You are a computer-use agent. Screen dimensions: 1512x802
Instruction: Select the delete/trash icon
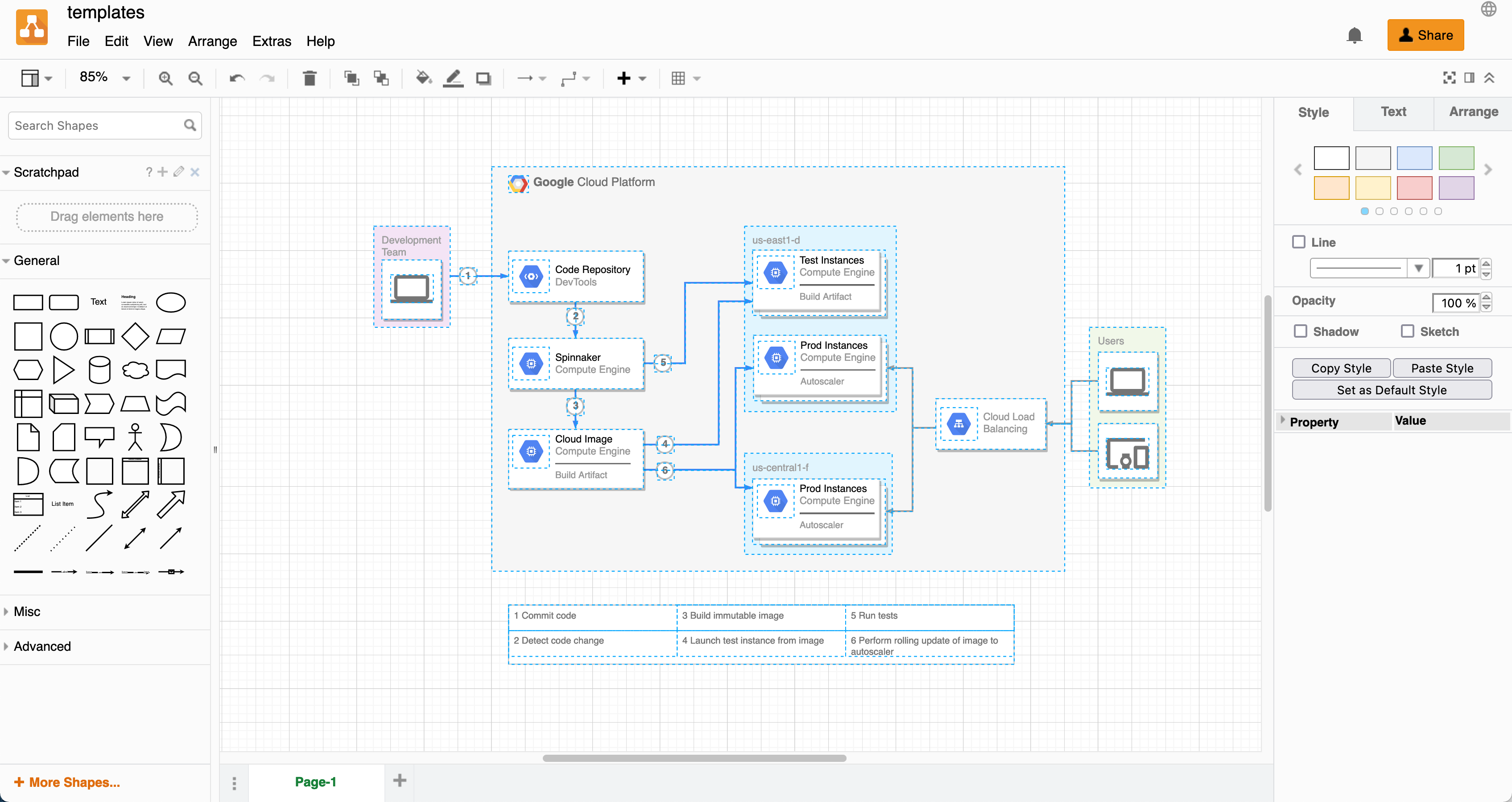click(310, 77)
